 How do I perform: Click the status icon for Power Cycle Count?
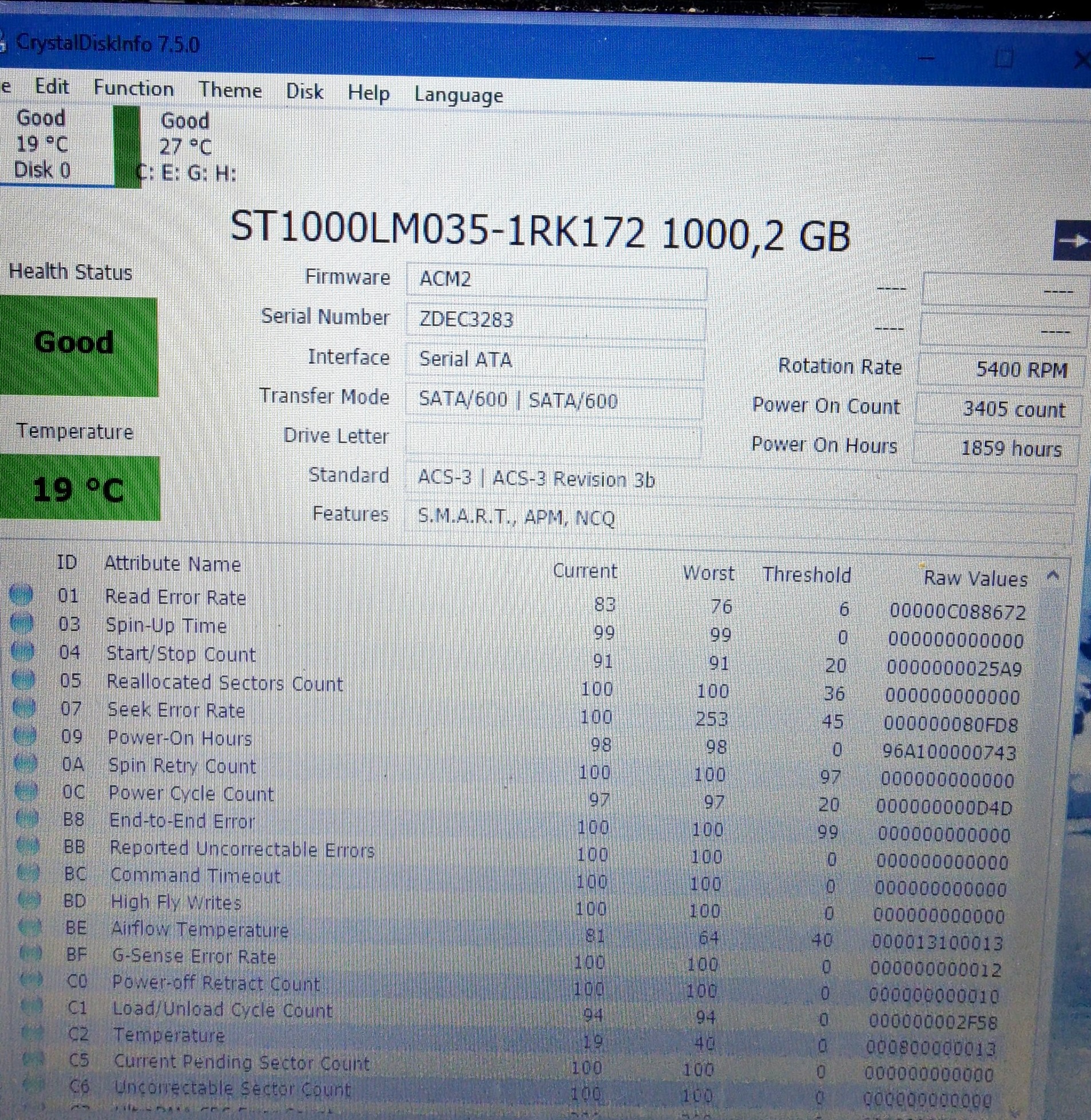[x=26, y=792]
